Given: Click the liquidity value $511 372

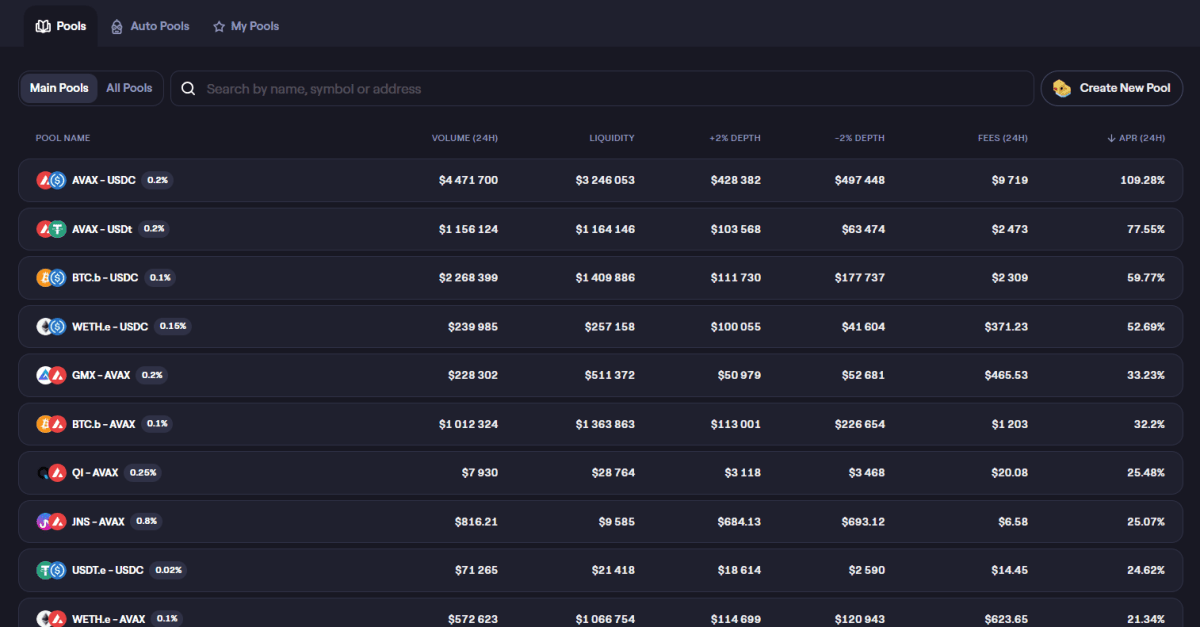Looking at the screenshot, I should pyautogui.click(x=610, y=375).
